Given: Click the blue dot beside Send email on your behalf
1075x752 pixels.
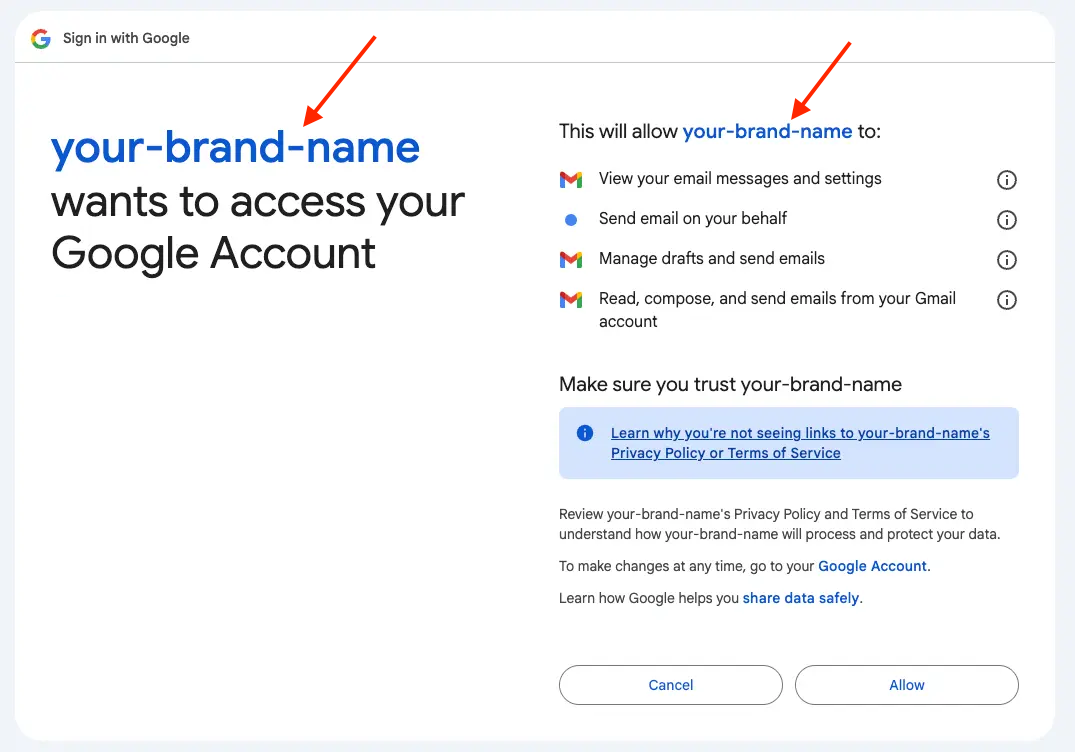Looking at the screenshot, I should 570,219.
